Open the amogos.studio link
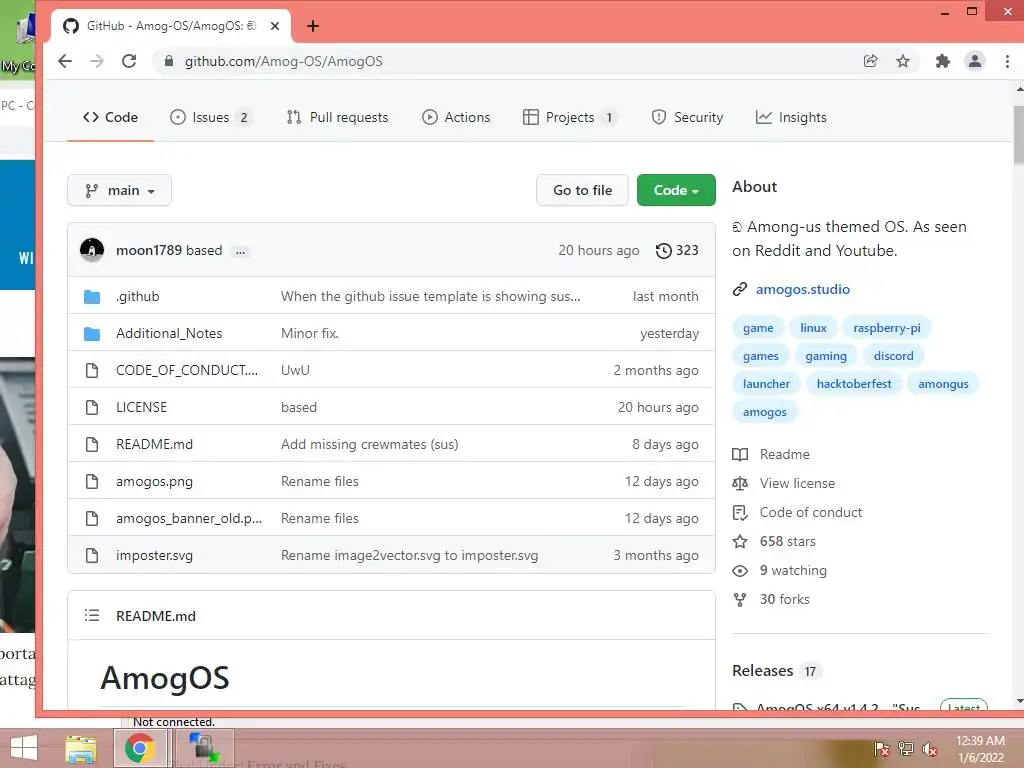1024x768 pixels. pyautogui.click(x=803, y=289)
